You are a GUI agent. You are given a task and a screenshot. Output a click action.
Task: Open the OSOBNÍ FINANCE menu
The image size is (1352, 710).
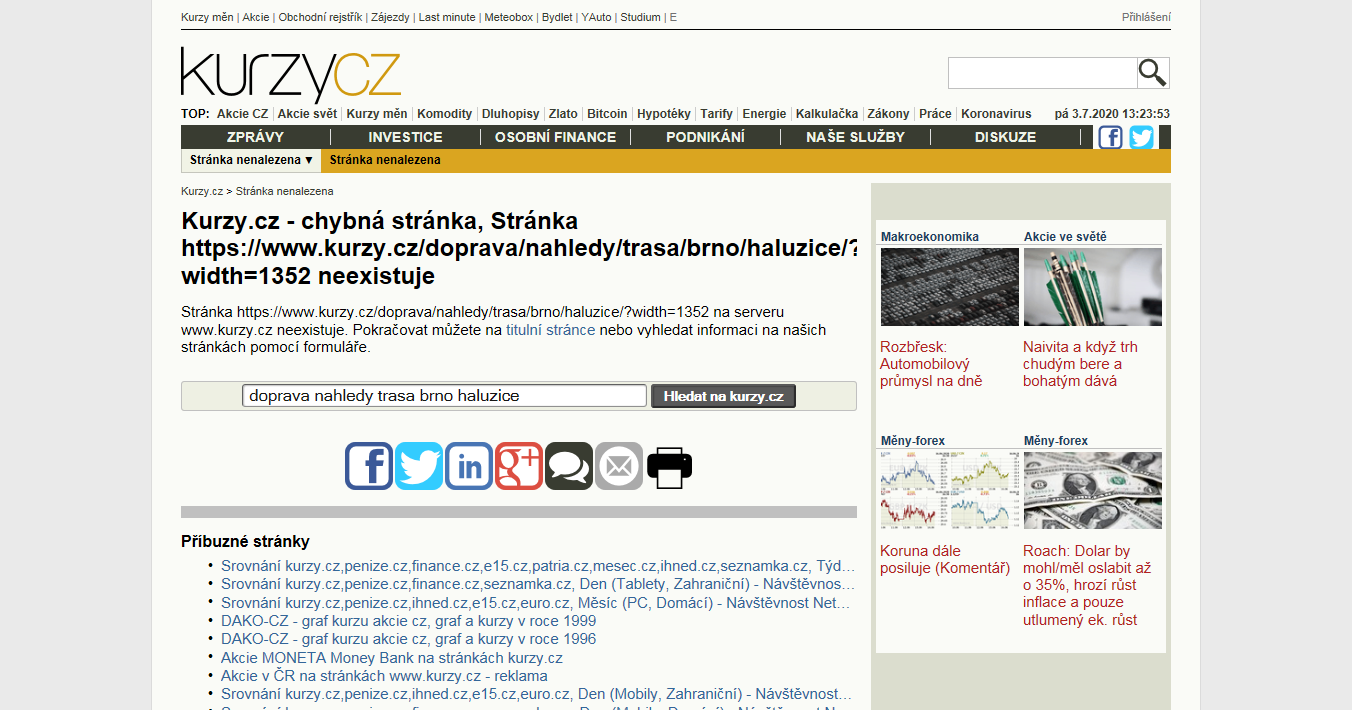555,137
